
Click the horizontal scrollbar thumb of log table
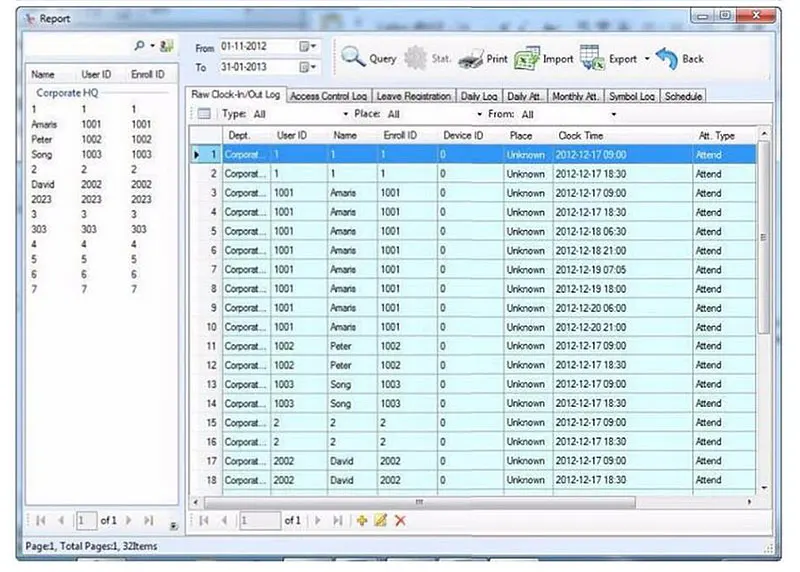420,502
